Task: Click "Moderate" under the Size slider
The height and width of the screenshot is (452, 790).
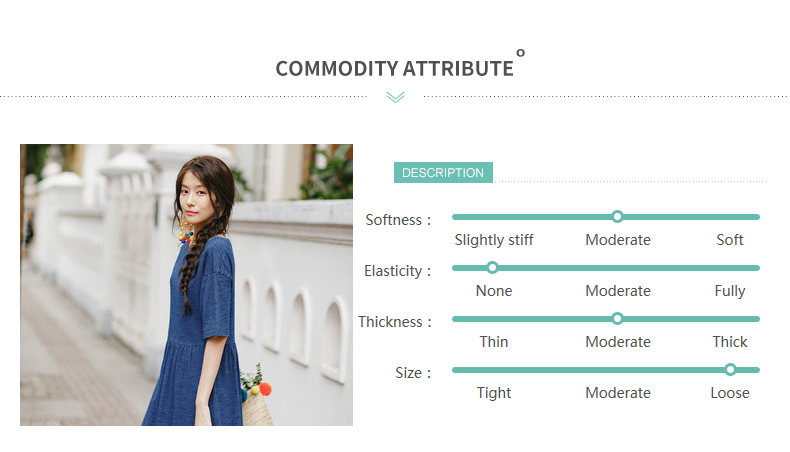Action: [618, 393]
